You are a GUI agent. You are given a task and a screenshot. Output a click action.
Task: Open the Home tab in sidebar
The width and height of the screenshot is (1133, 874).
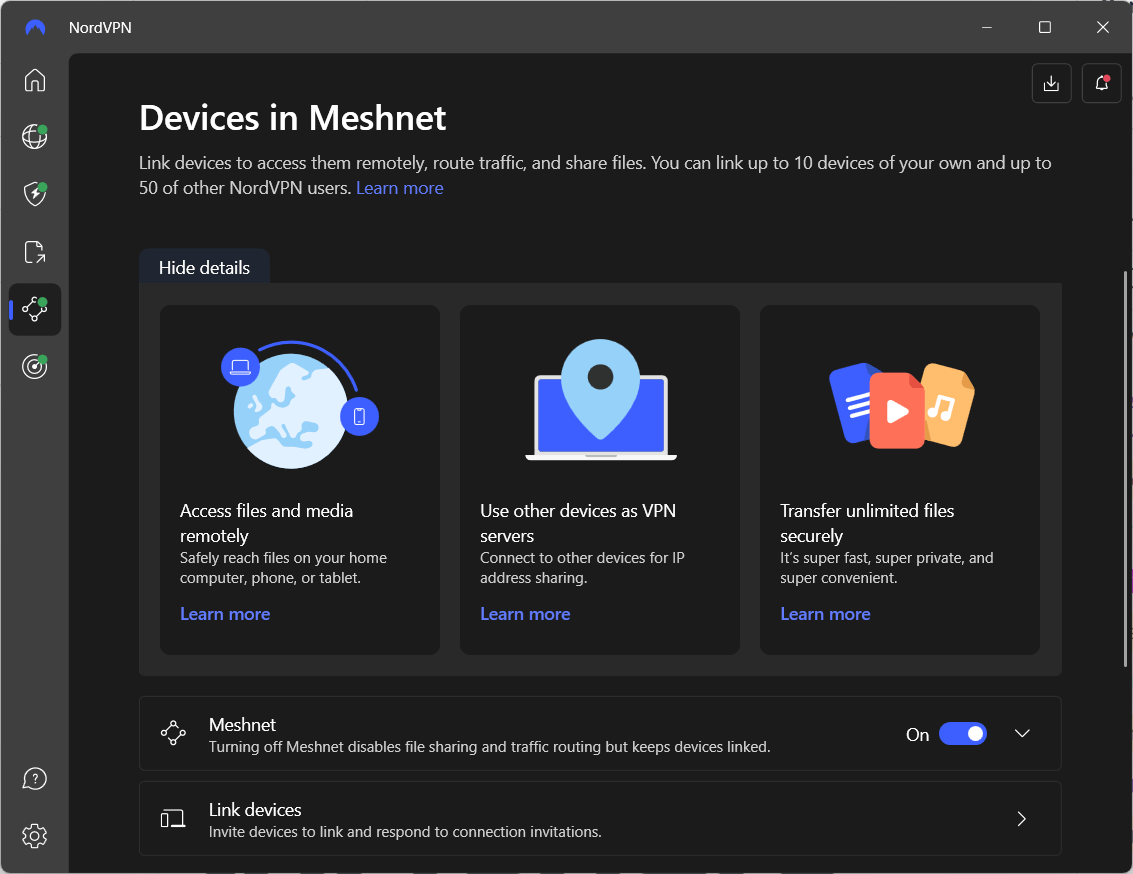pos(35,80)
